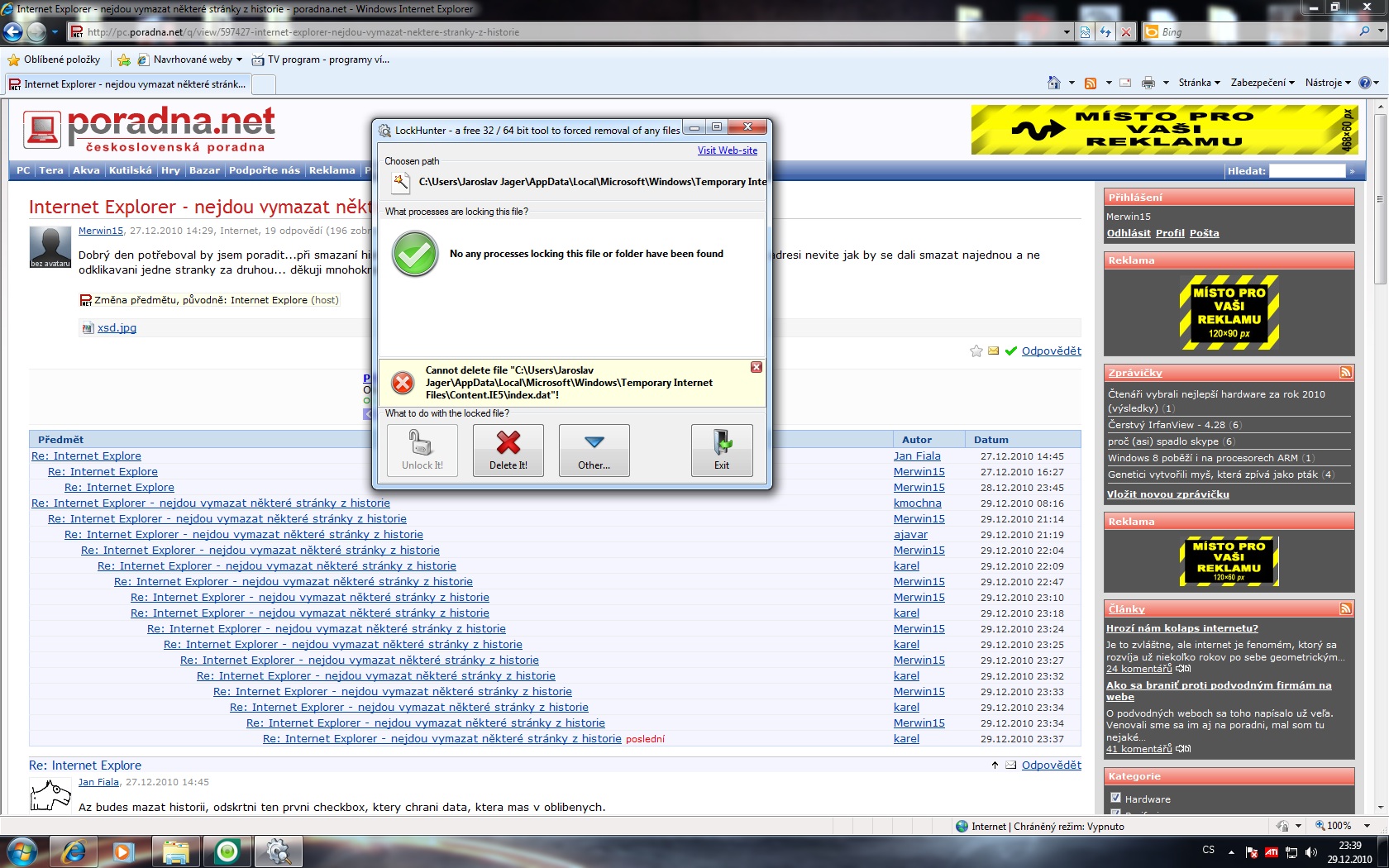This screenshot has height=868, width=1389.
Task: Click the star bookmark icon beside Odpovědět
Action: [976, 351]
